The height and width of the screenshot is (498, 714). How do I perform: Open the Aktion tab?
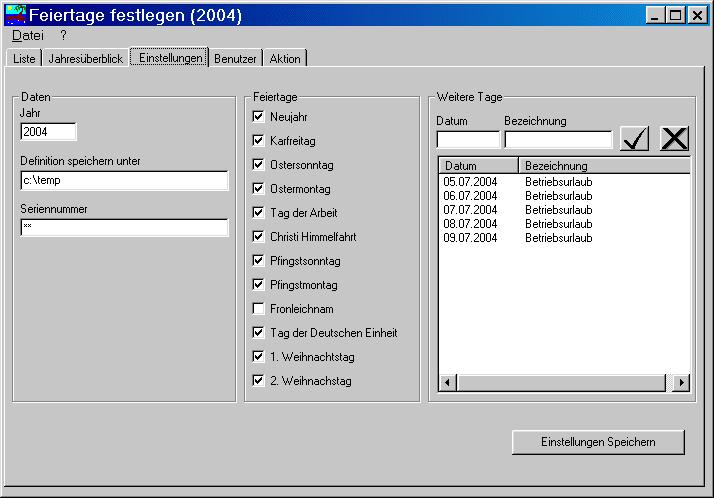(x=285, y=59)
